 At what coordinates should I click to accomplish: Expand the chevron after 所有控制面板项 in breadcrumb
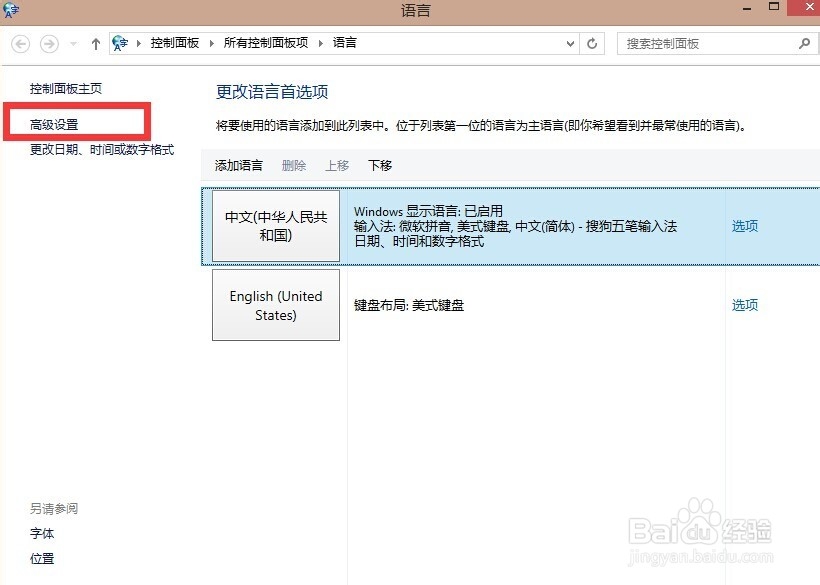[322, 43]
